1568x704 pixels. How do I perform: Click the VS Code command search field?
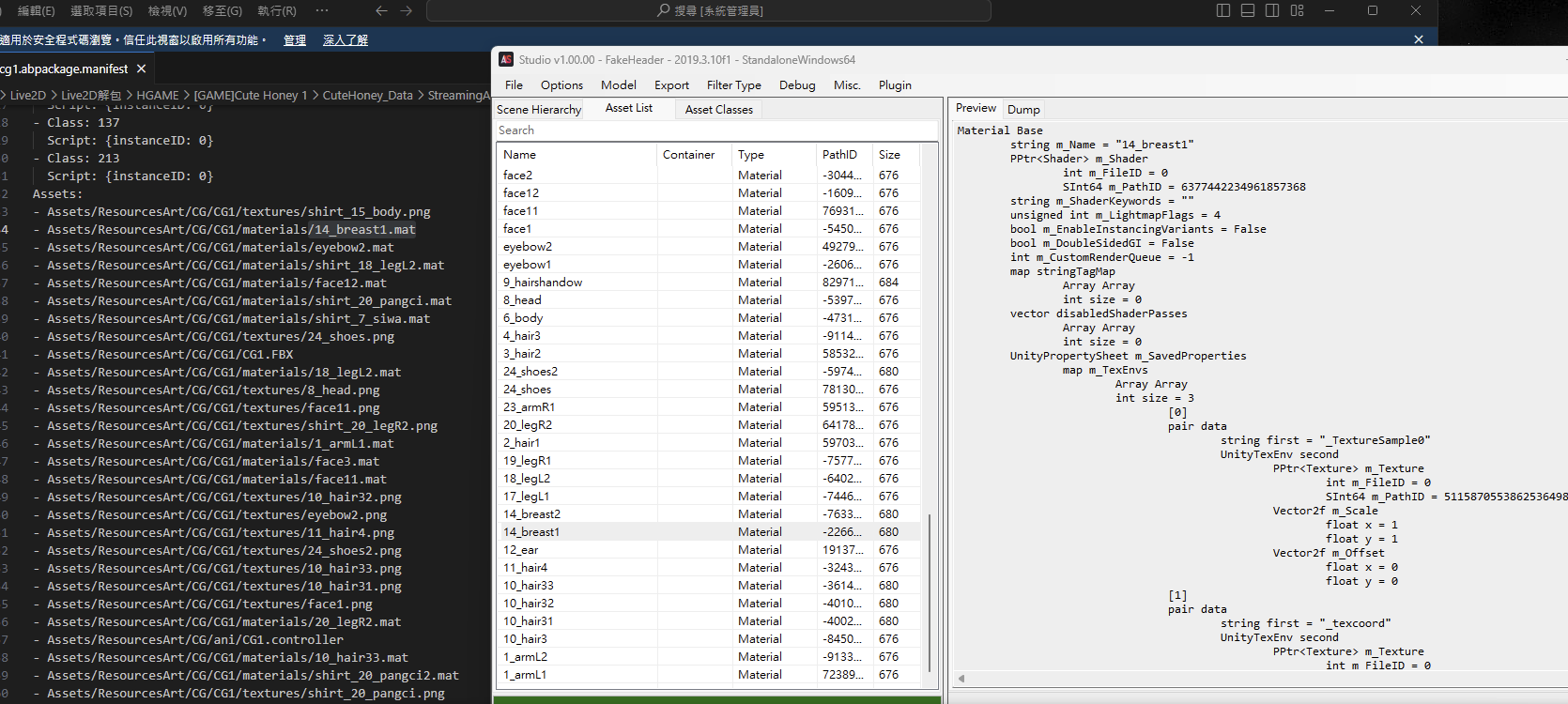709,10
